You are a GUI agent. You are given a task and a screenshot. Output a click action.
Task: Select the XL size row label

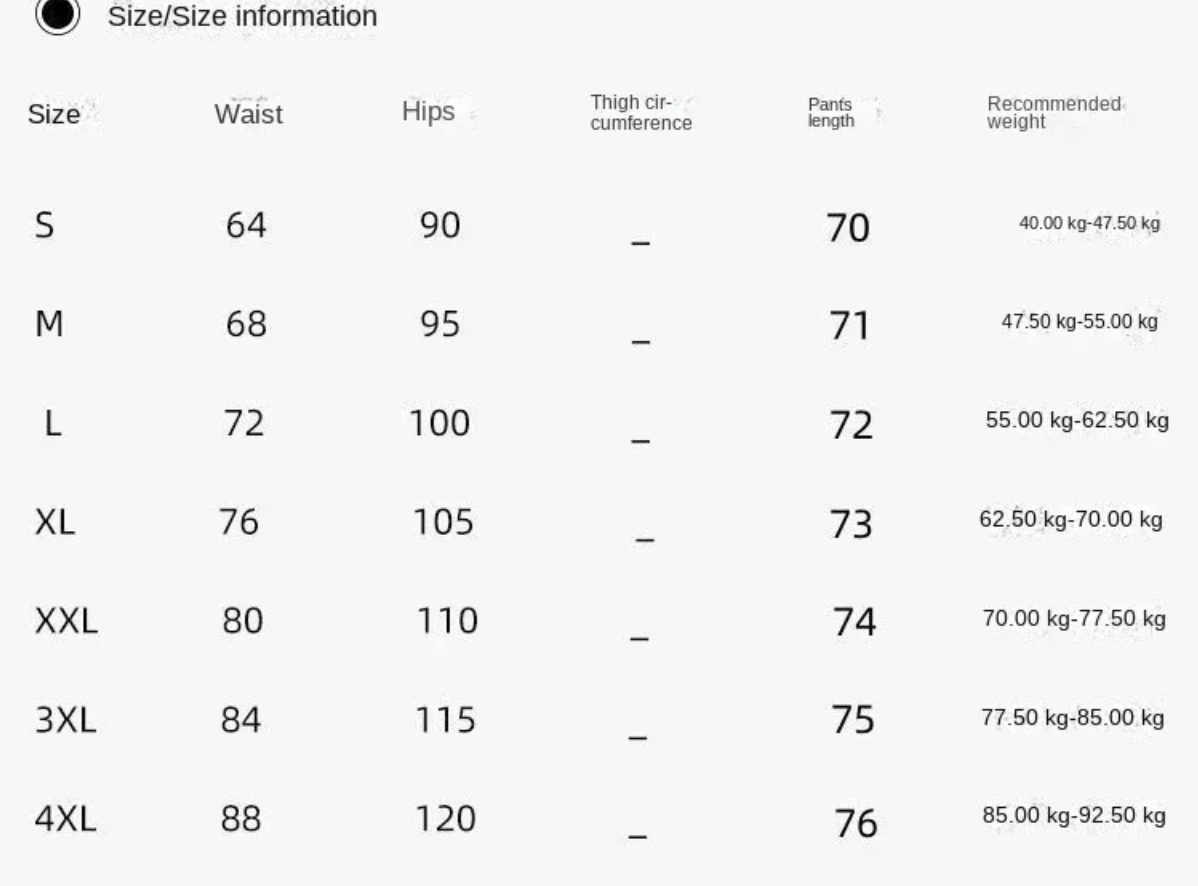click(55, 522)
